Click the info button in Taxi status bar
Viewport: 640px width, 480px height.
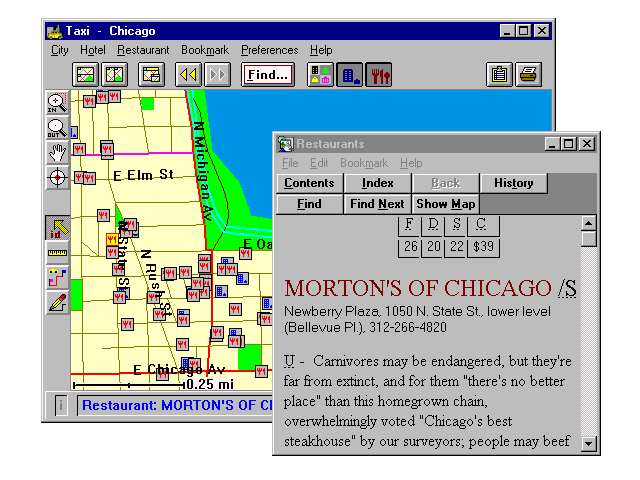61,405
